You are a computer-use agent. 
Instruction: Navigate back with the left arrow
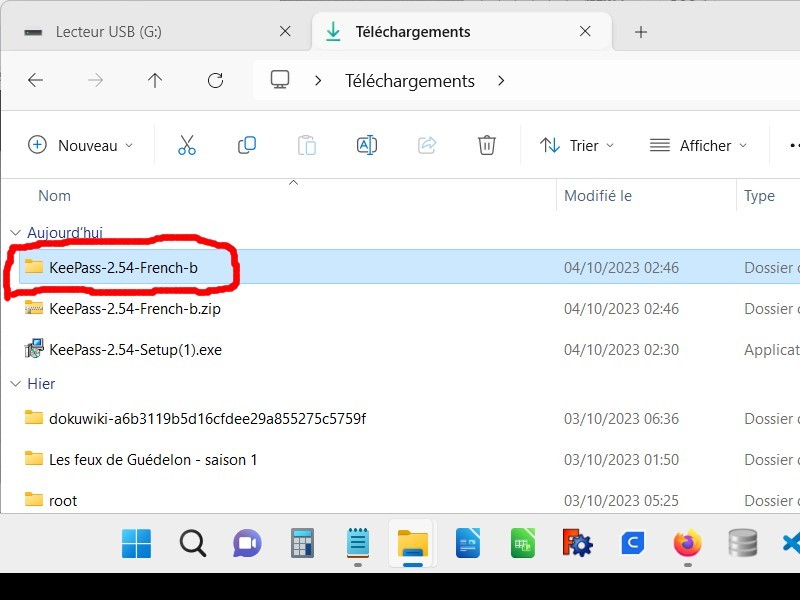(36, 80)
